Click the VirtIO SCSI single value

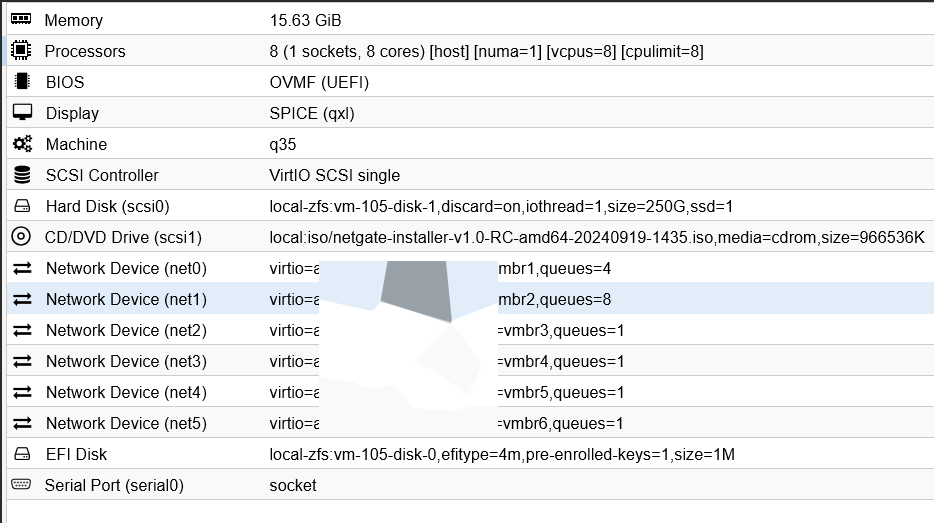[334, 175]
